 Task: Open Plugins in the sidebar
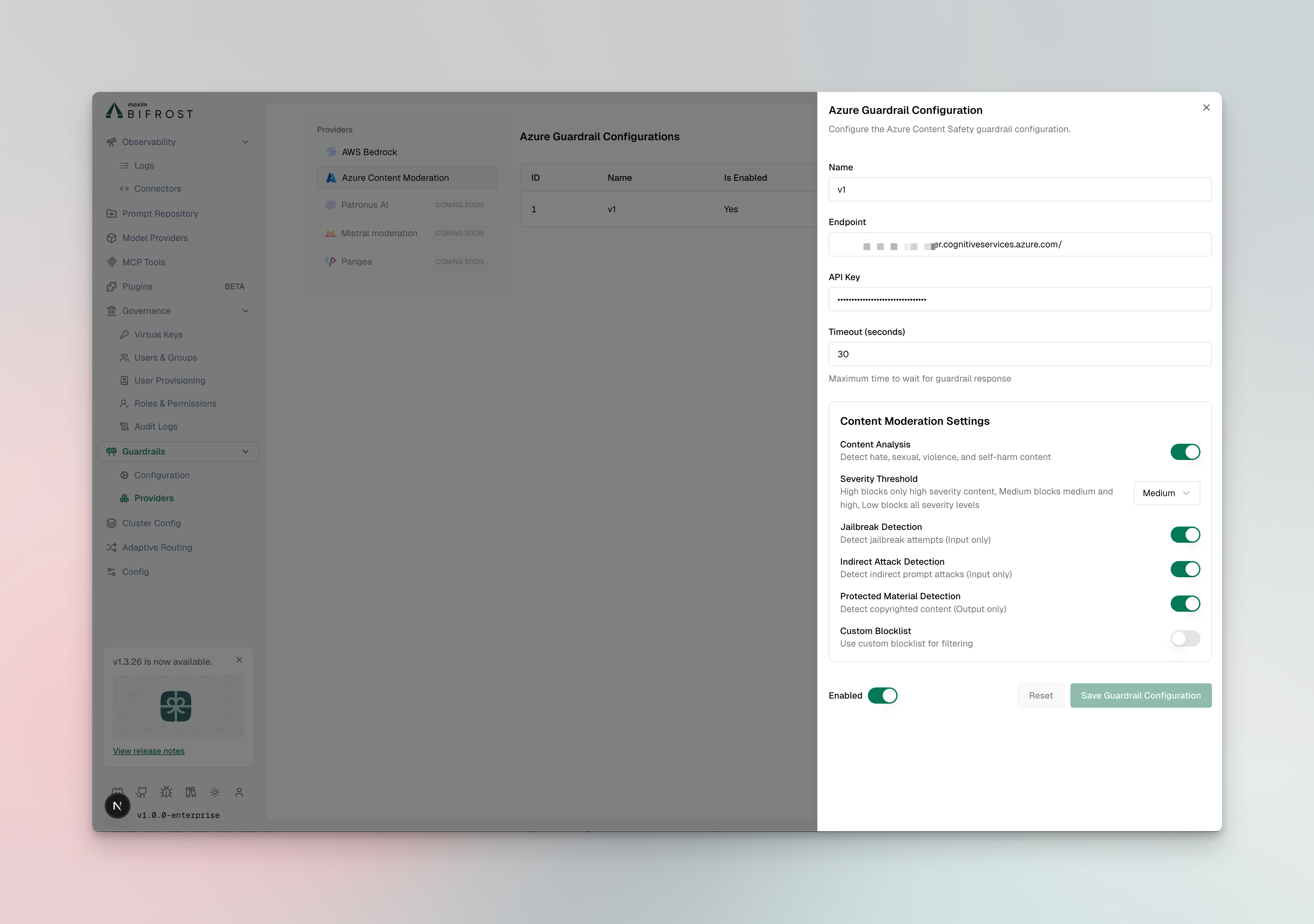pyautogui.click(x=137, y=287)
